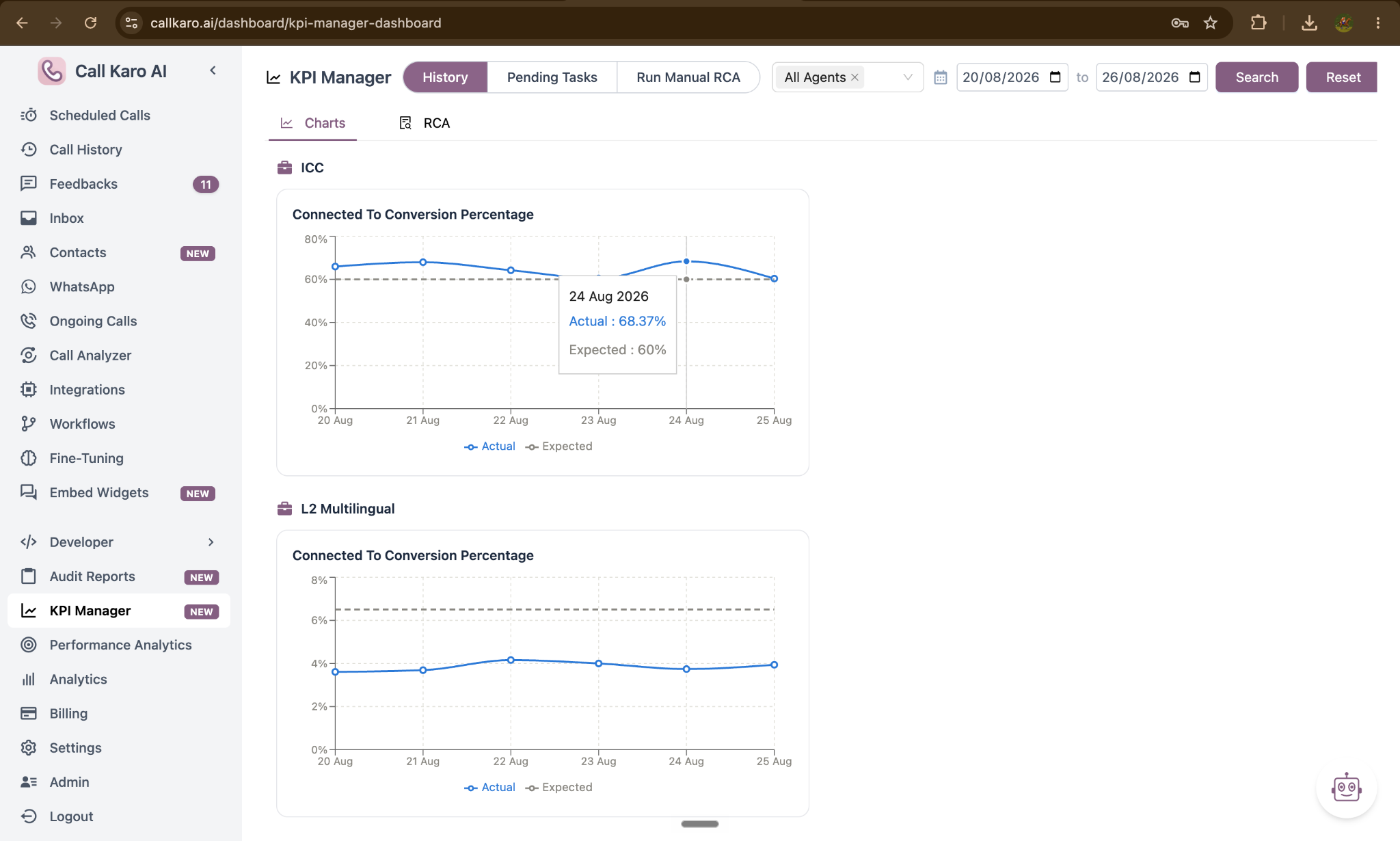Open Inbox tray icon
1400x841 pixels.
29,218
